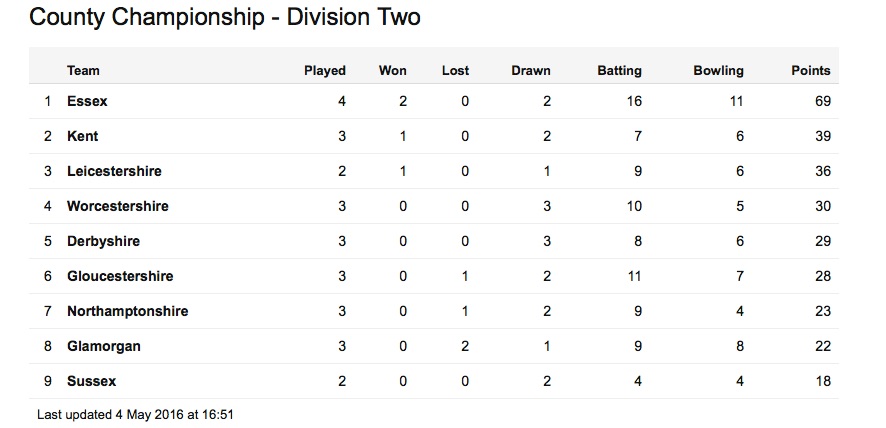Click the Played column header
This screenshot has height=428, width=886.
(325, 71)
